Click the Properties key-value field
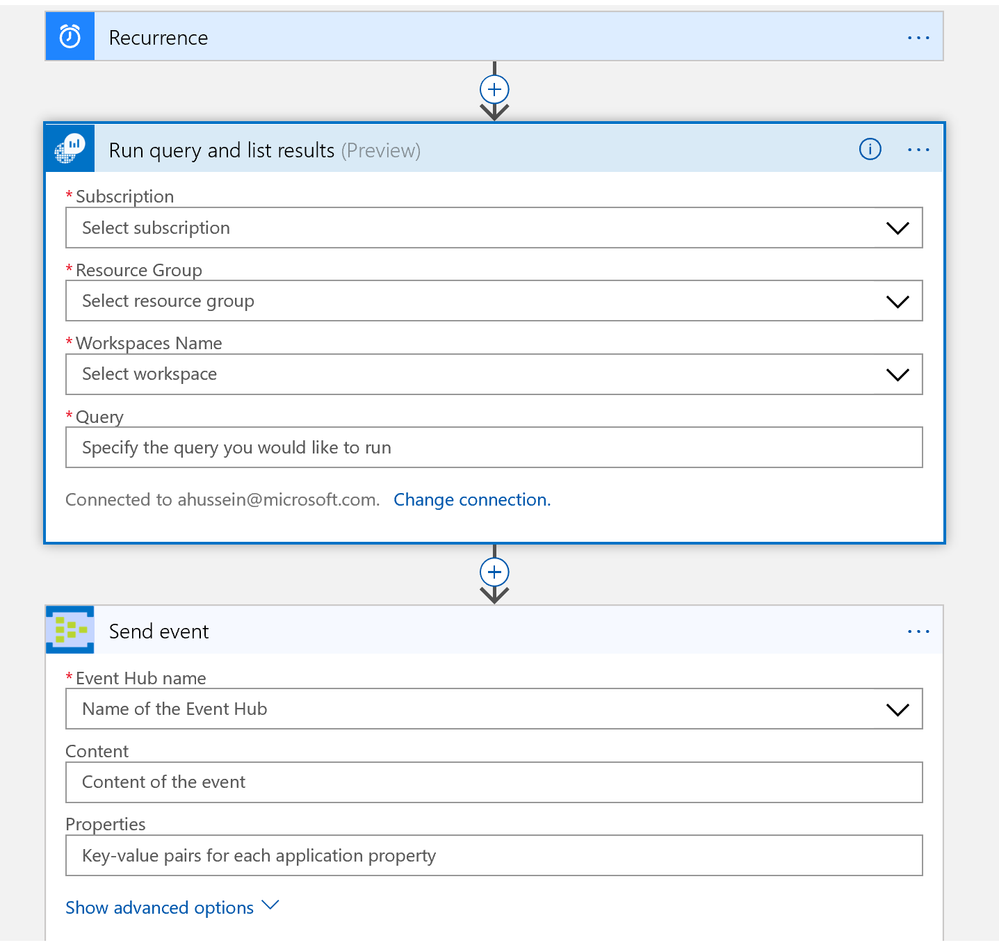This screenshot has width=999, height=948. [494, 855]
